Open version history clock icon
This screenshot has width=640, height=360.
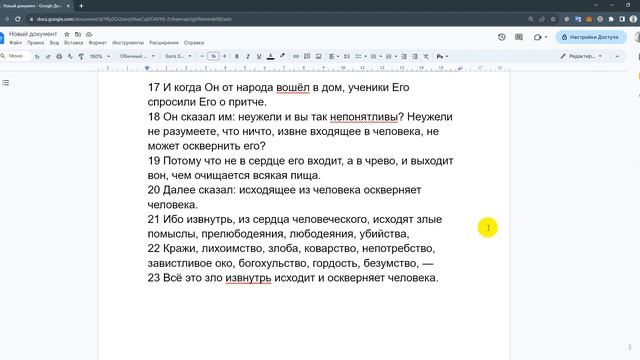502,37
